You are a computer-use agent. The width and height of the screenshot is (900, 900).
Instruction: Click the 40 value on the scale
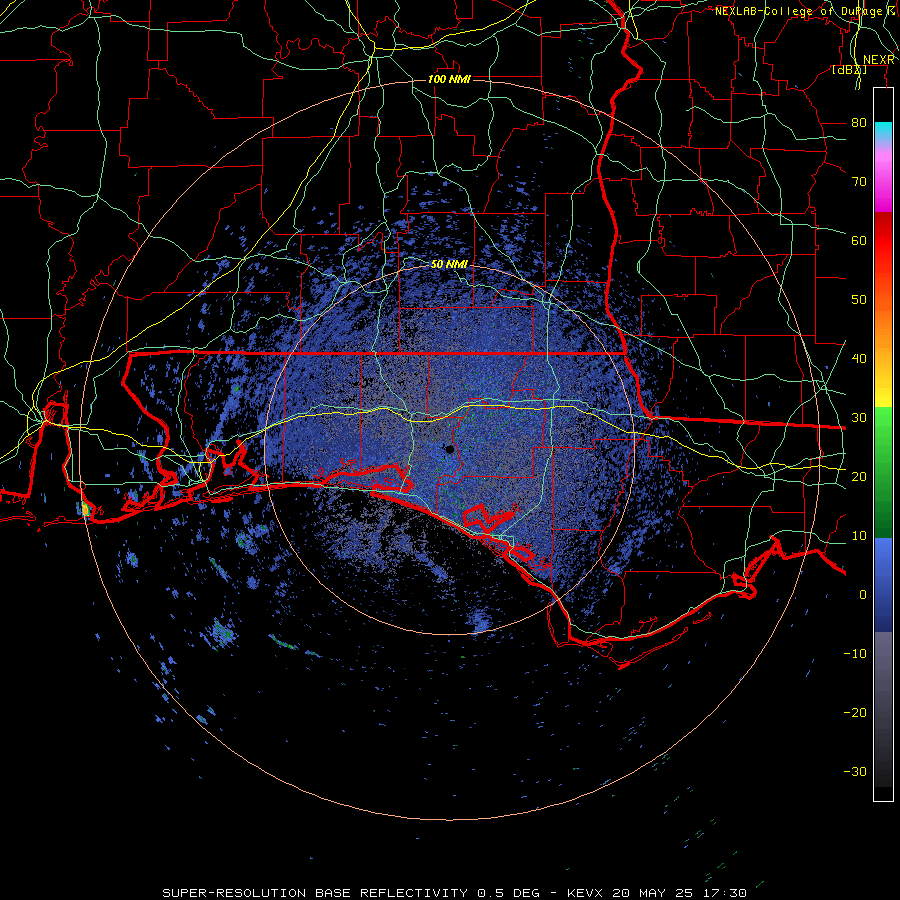pyautogui.click(x=859, y=359)
